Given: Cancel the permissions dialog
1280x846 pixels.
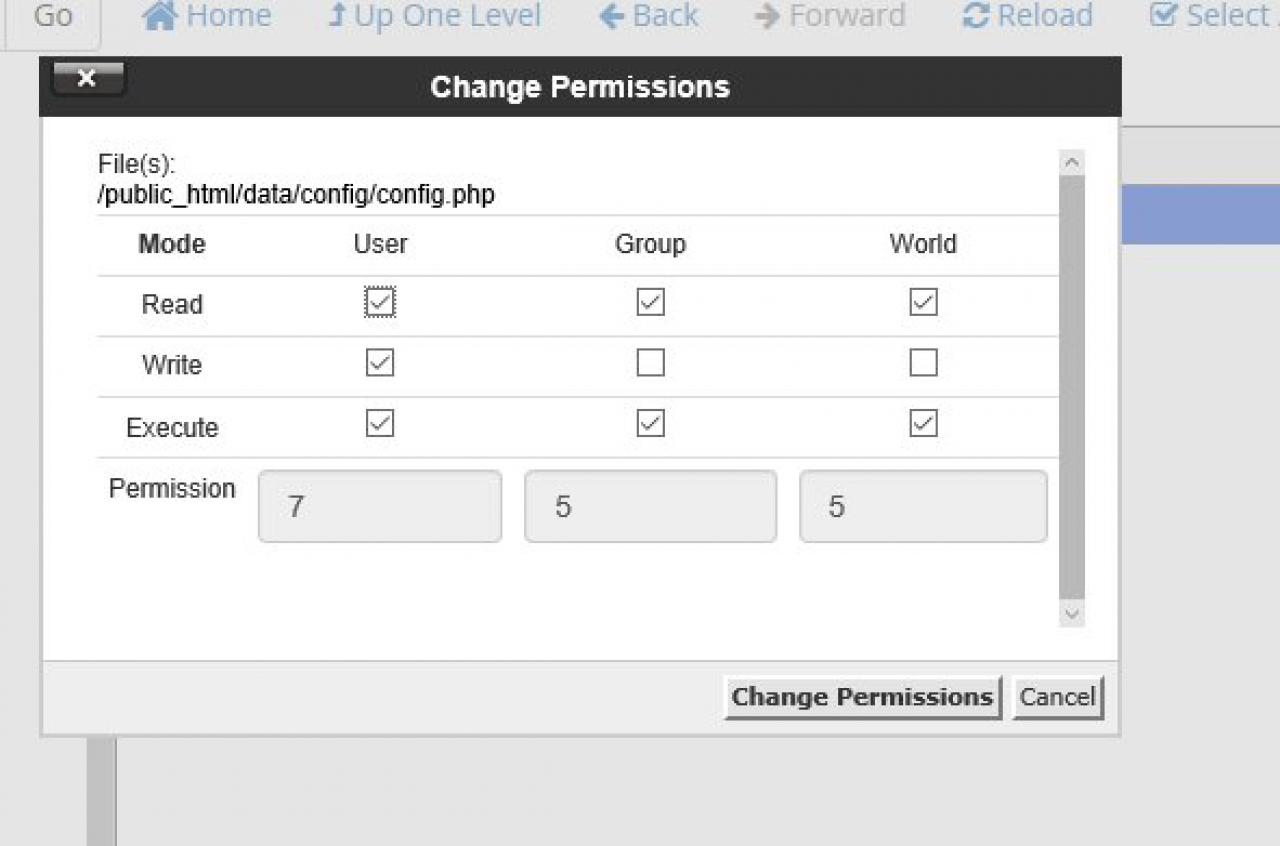Looking at the screenshot, I should tap(1057, 697).
